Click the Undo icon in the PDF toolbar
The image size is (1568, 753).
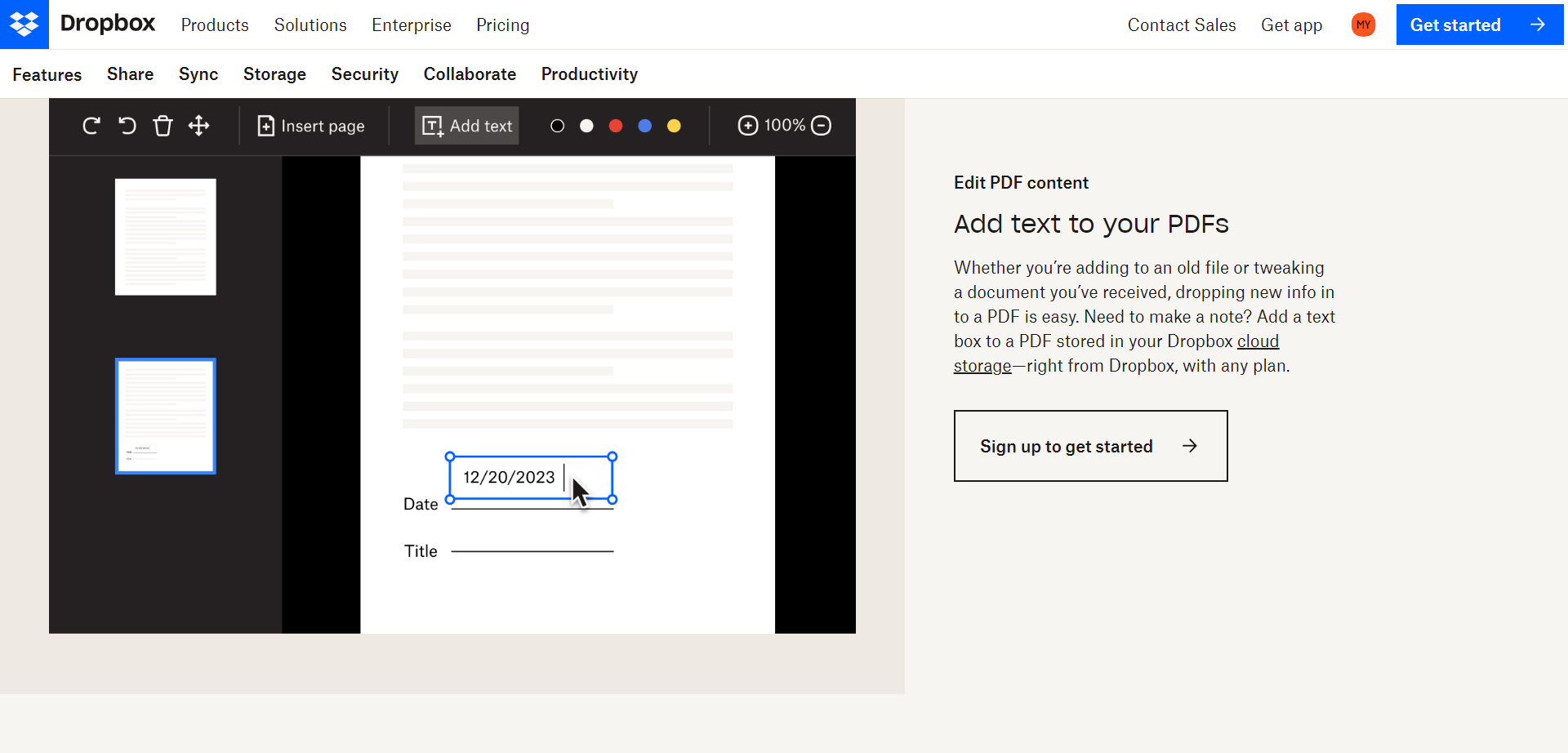tap(127, 125)
